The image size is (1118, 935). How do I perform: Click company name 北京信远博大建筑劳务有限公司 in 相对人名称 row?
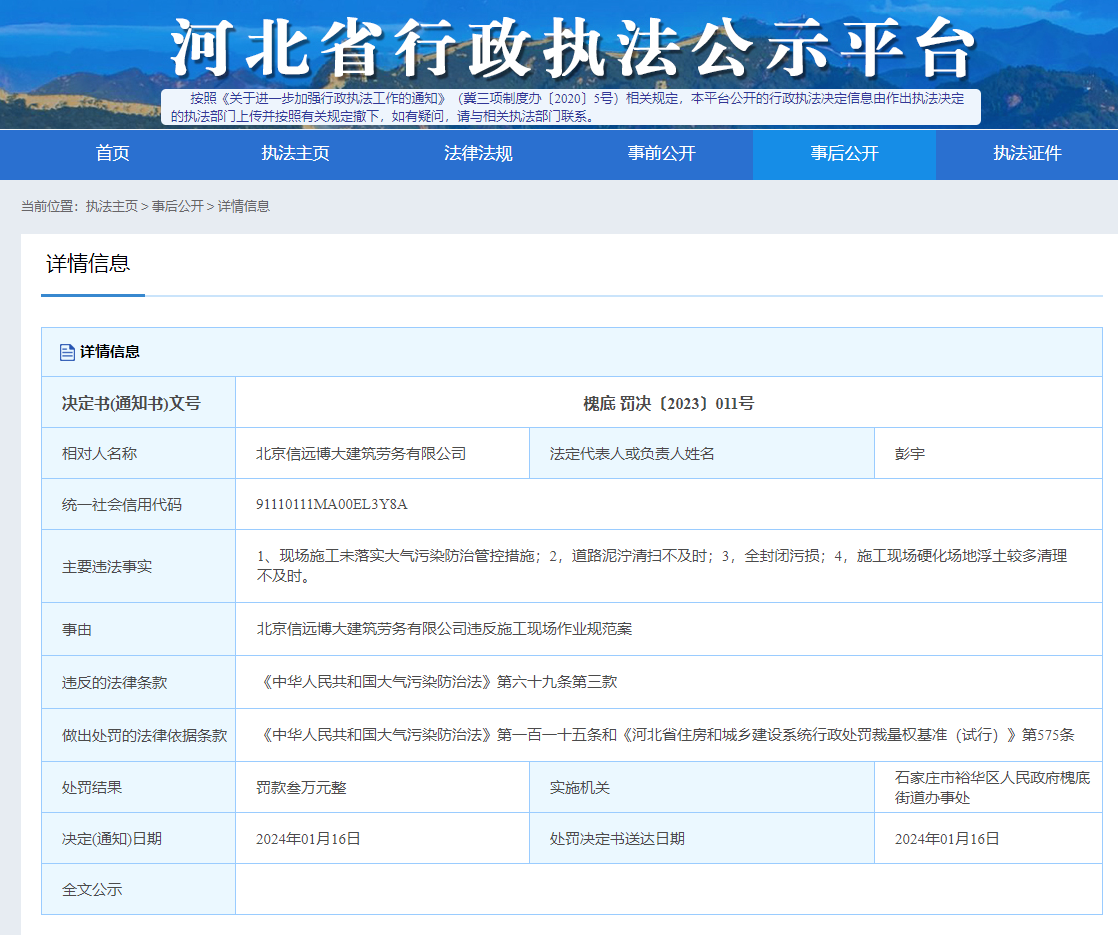[361, 453]
